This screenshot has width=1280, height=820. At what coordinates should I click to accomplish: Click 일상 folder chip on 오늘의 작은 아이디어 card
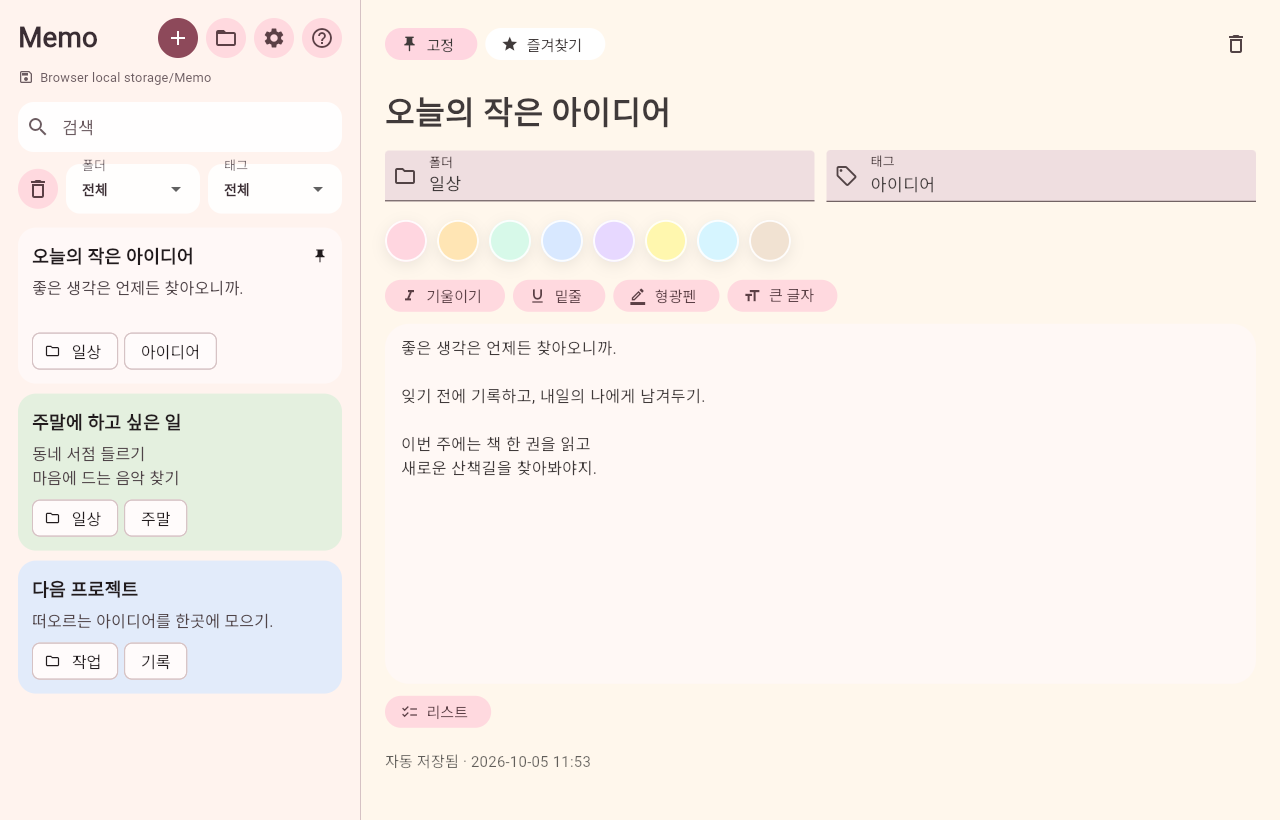click(x=75, y=351)
